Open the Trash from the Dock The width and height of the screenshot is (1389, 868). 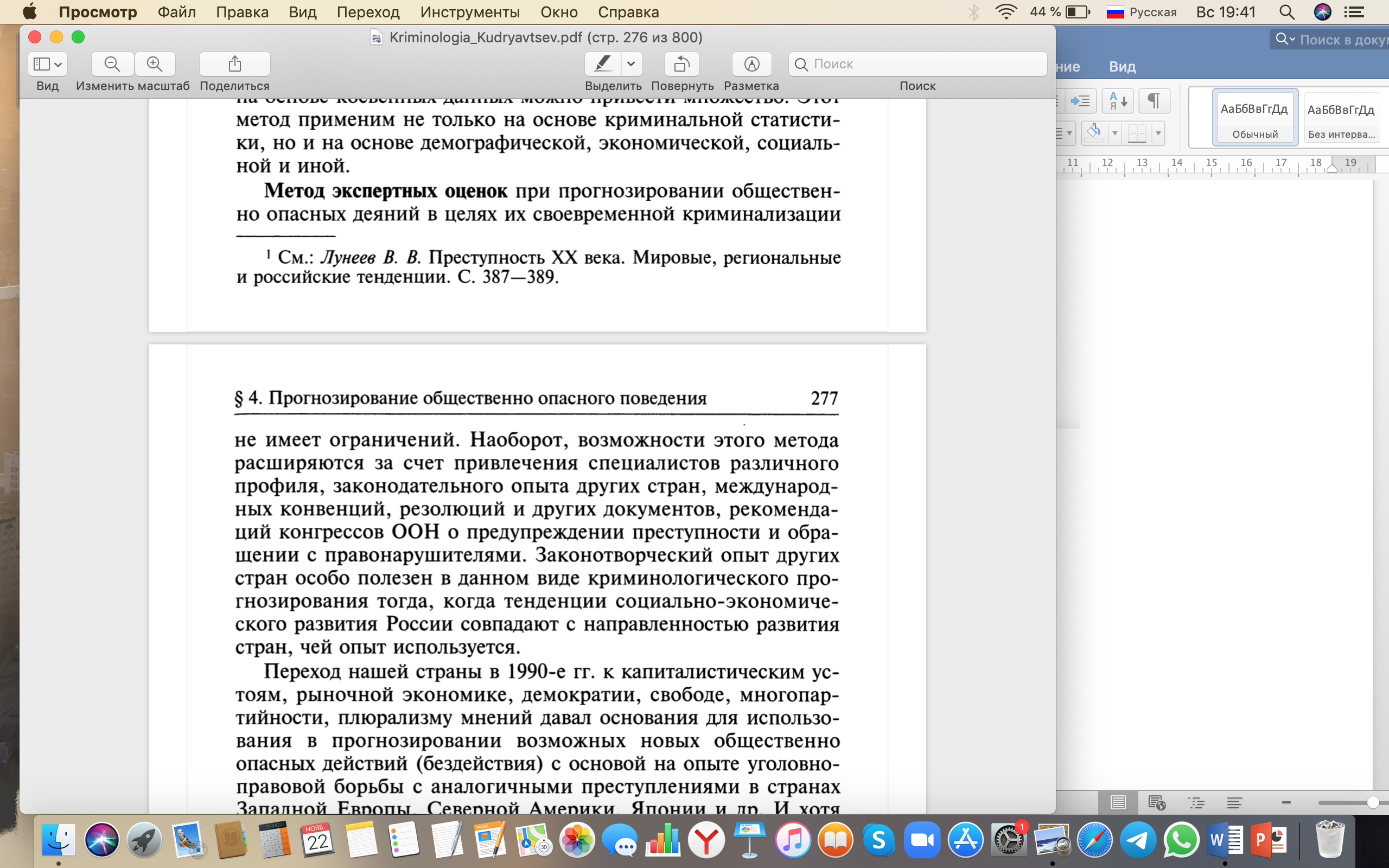point(1330,840)
